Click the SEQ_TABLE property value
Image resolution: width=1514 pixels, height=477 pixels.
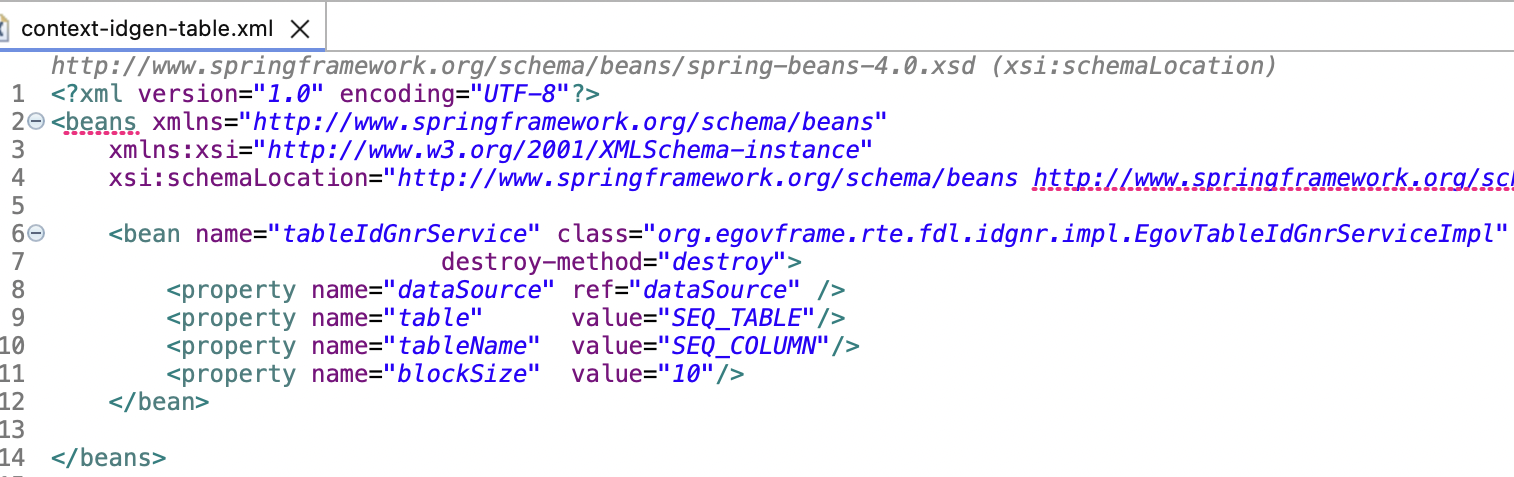click(x=736, y=318)
